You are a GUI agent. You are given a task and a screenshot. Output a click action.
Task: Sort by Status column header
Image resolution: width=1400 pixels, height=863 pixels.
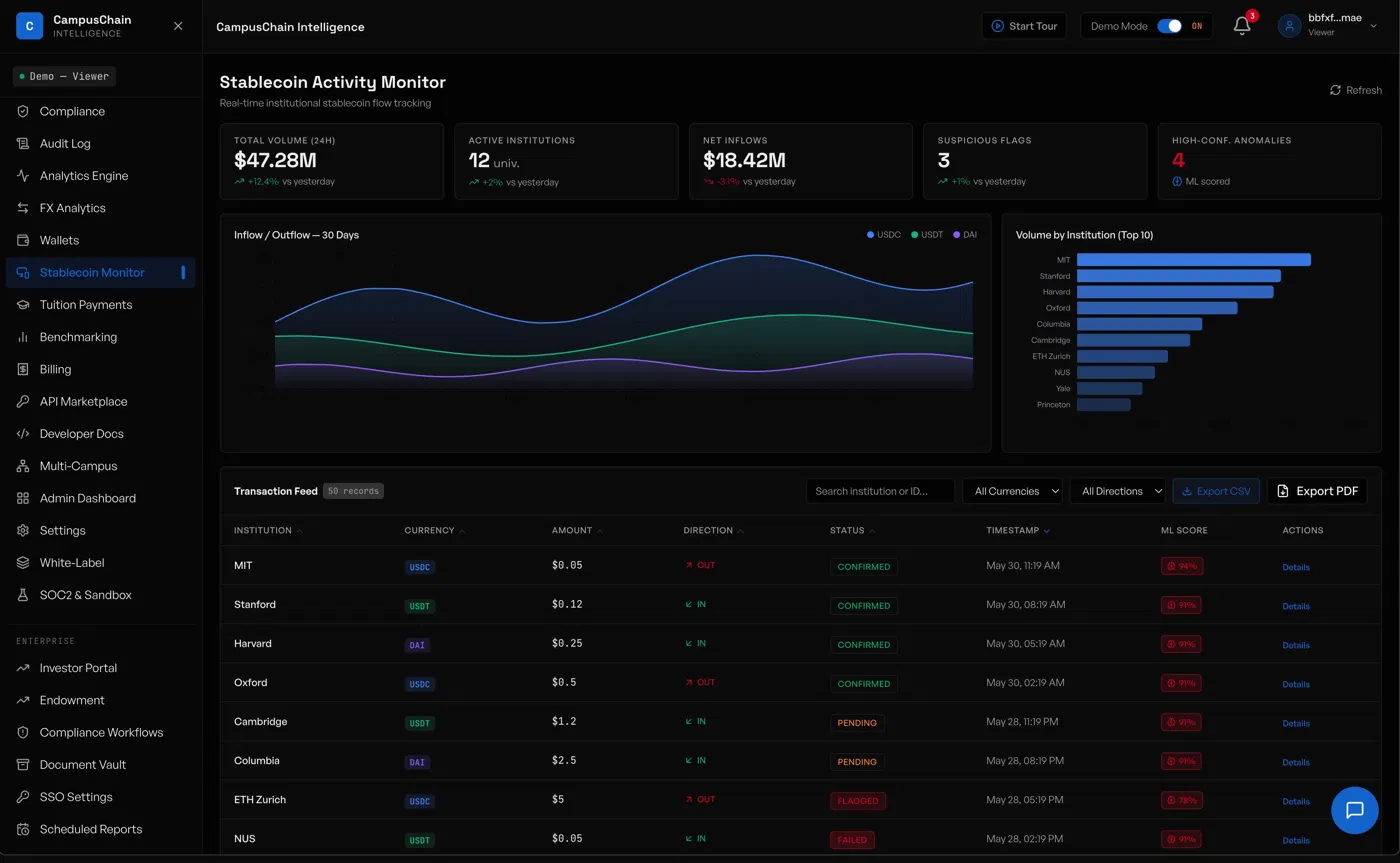tap(853, 530)
